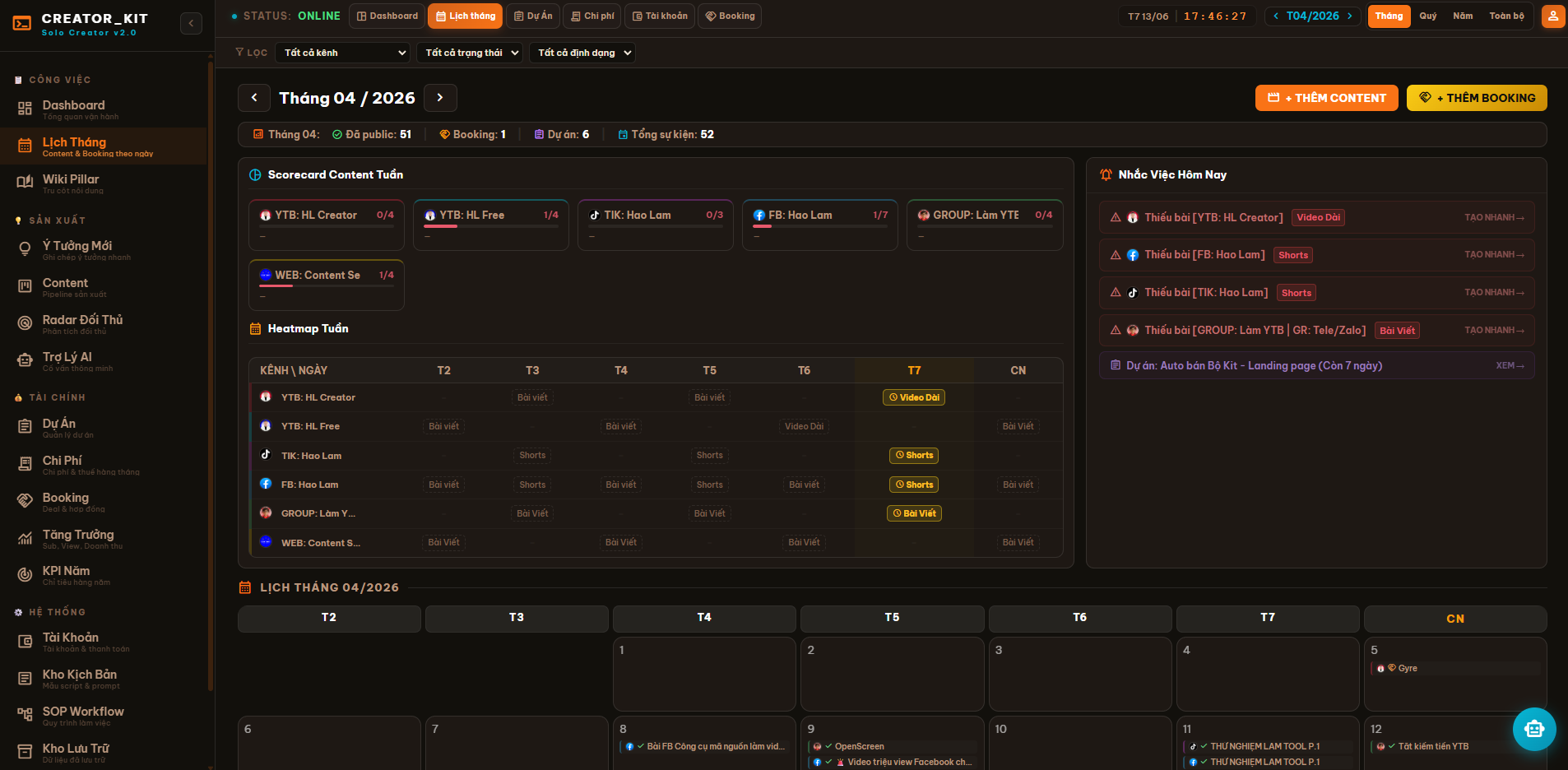The width and height of the screenshot is (1568, 770).
Task: Switch to the Quý view
Action: 1428,16
